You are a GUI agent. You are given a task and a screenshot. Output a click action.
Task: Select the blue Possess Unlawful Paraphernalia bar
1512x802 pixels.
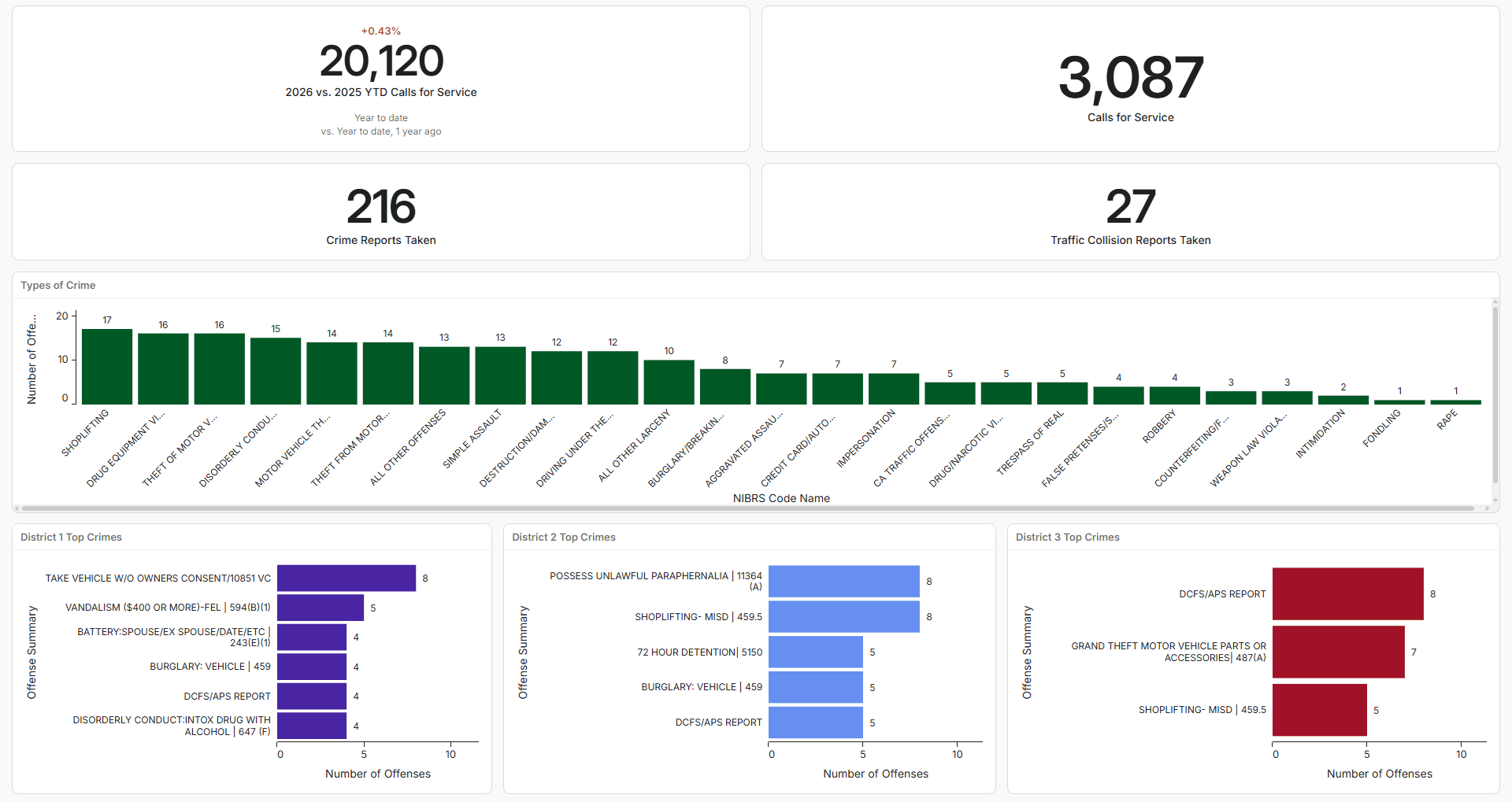click(843, 582)
